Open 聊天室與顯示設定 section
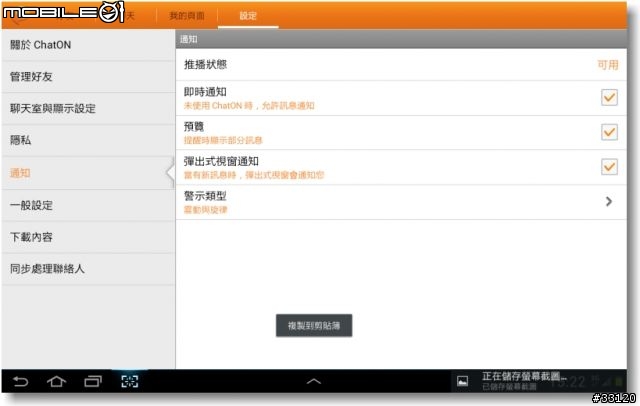This screenshot has width=640, height=406. point(88,109)
